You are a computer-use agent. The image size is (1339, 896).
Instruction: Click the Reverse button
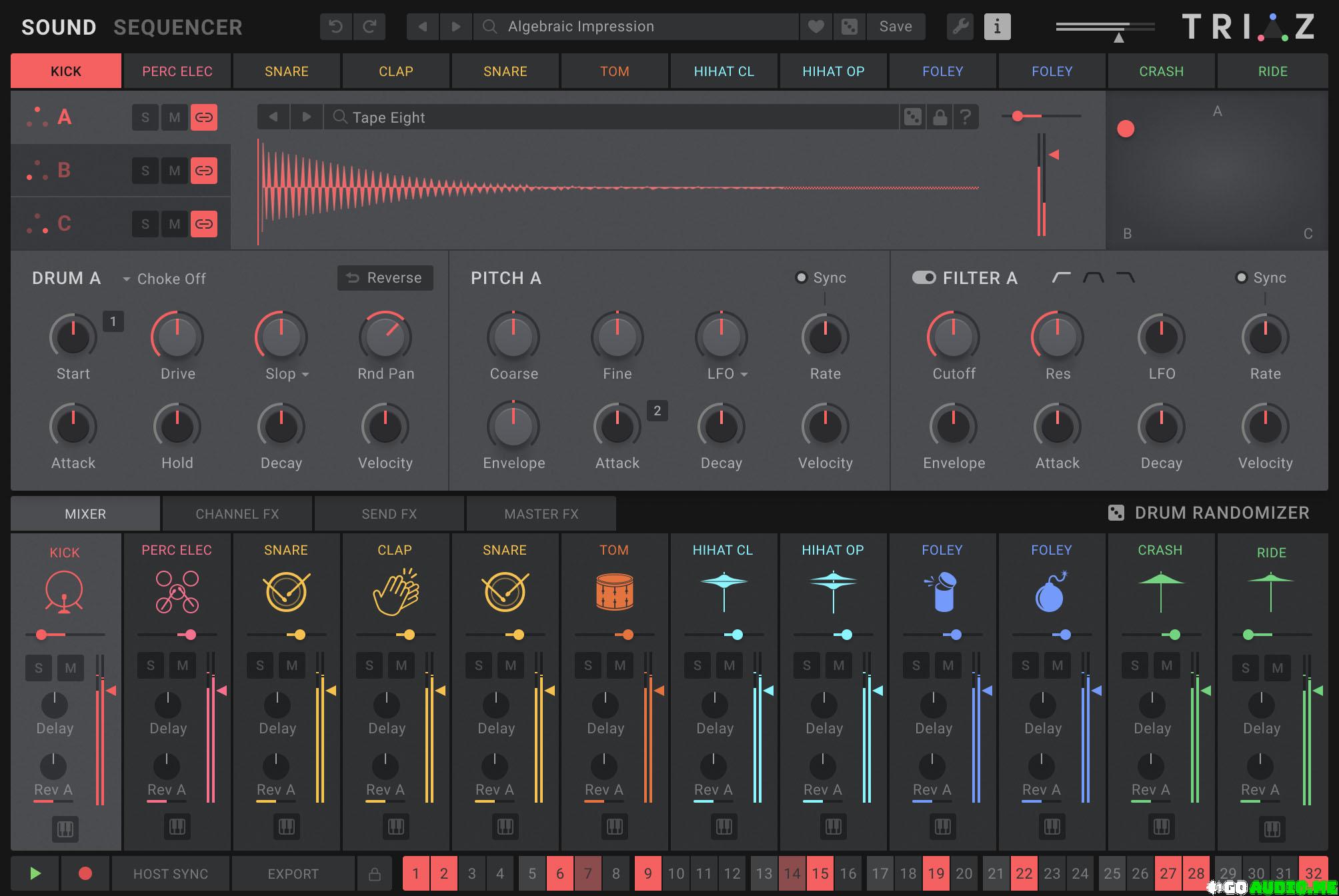[x=385, y=277]
